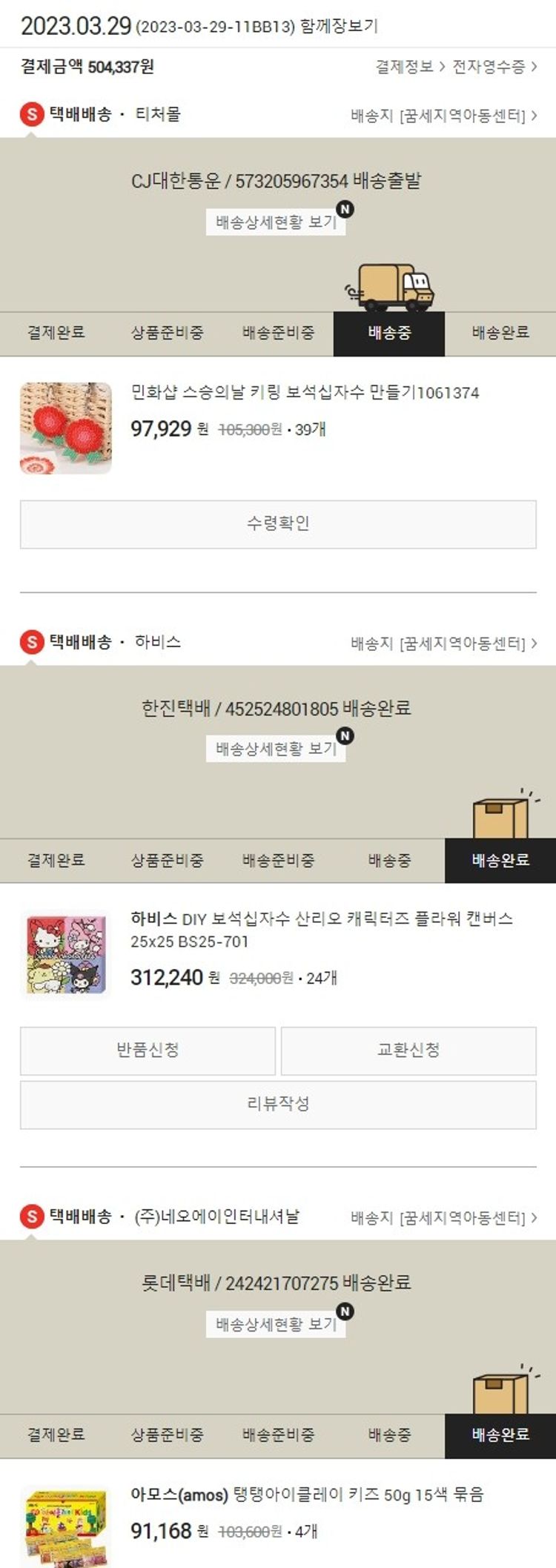Click the N badge on 한진택배 tracking button
This screenshot has width=556, height=1568.
point(345,735)
